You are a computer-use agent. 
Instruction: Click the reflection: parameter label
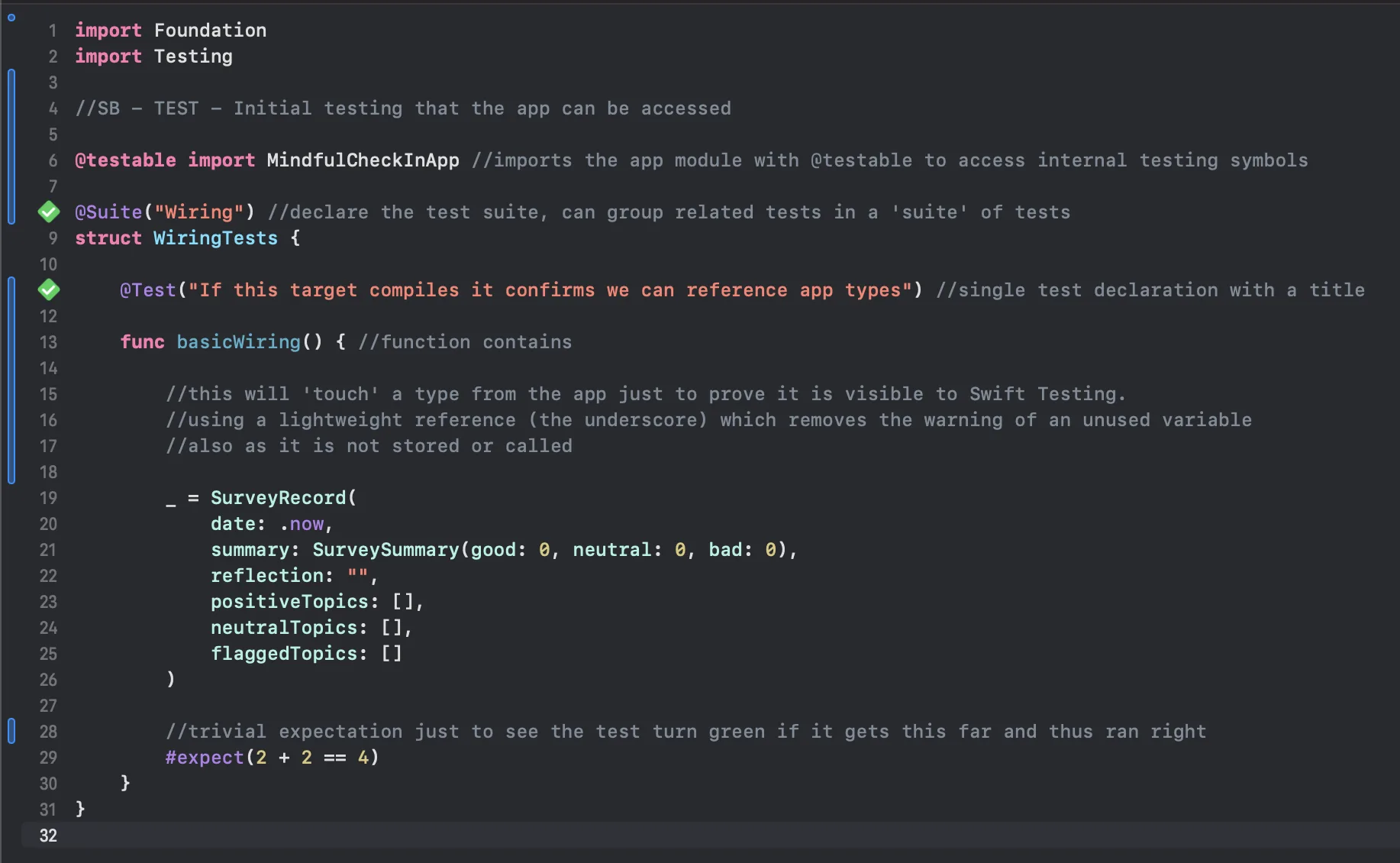click(x=273, y=576)
